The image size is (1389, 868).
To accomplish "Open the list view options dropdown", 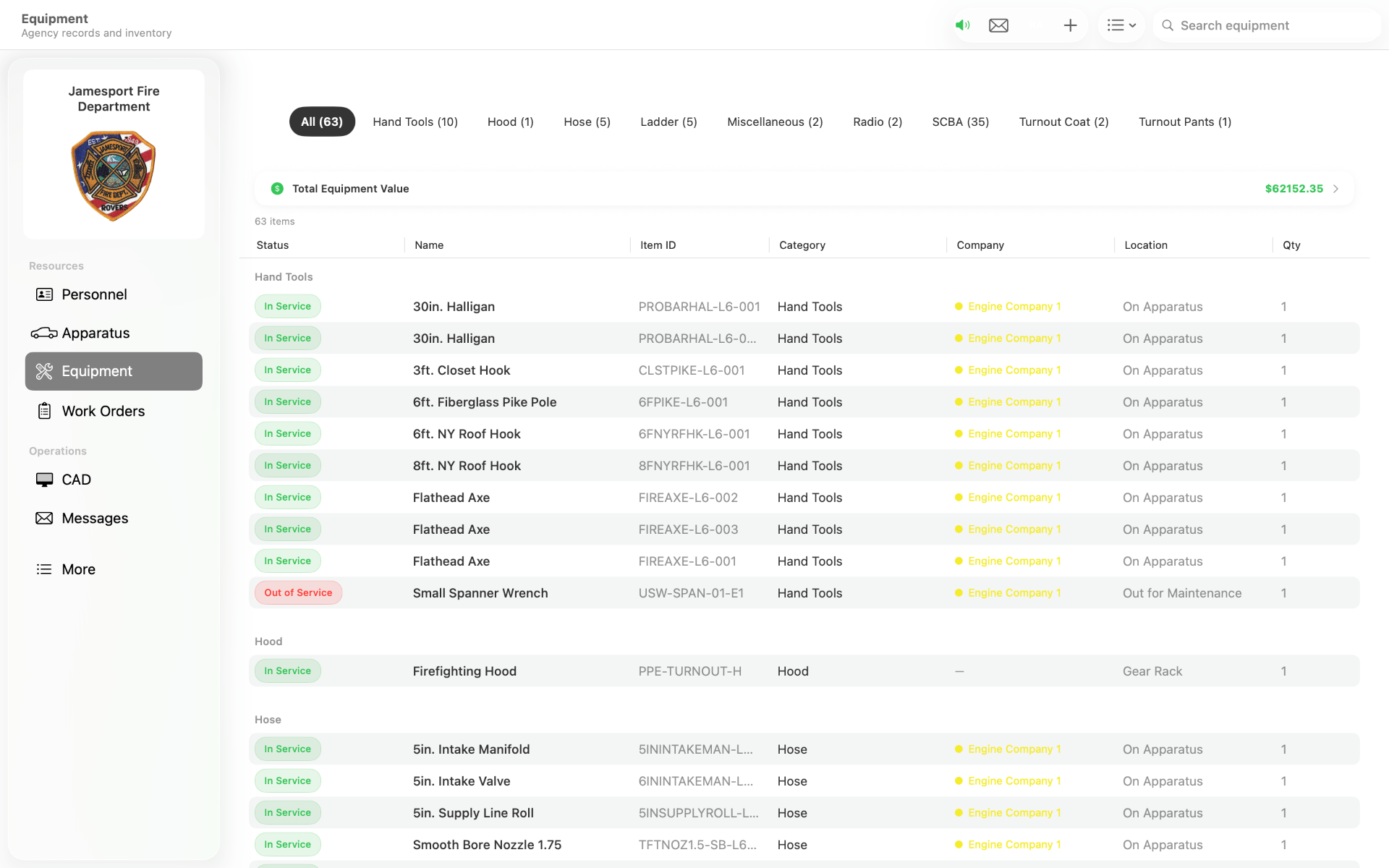I will [1121, 25].
